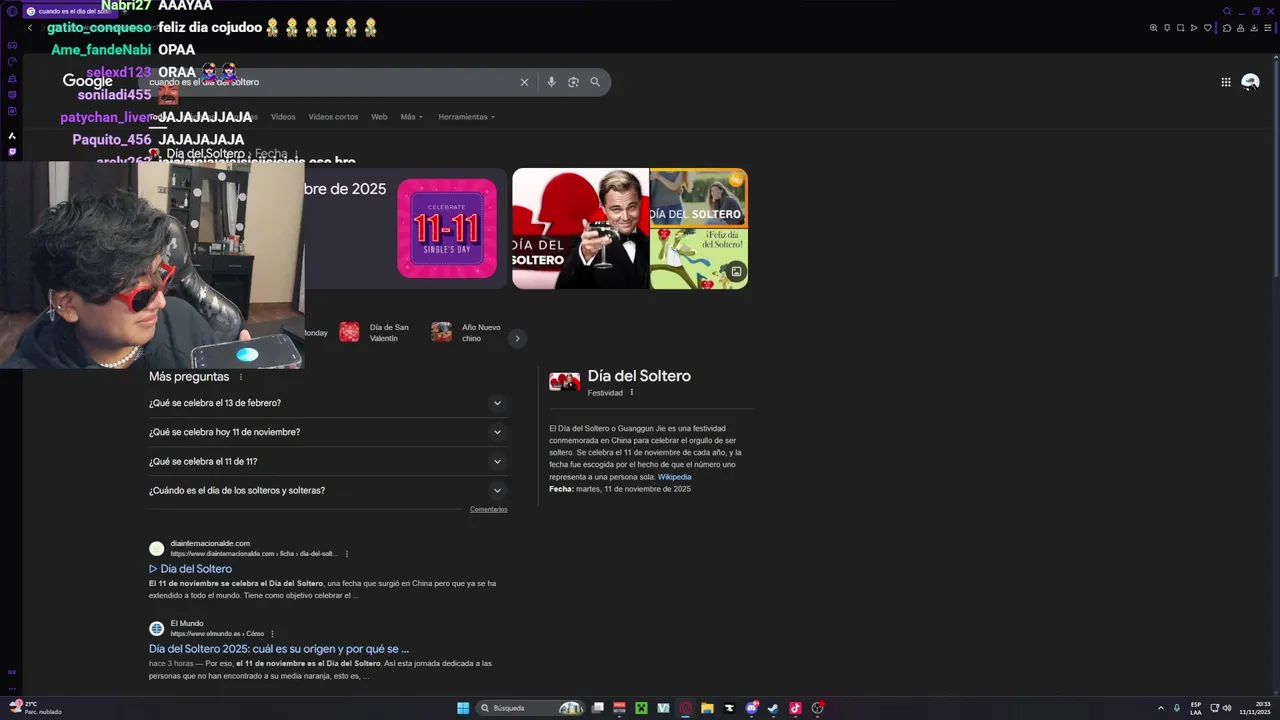The width and height of the screenshot is (1280, 720).
Task: Open the browser extensions cube icon
Action: [x=1227, y=28]
